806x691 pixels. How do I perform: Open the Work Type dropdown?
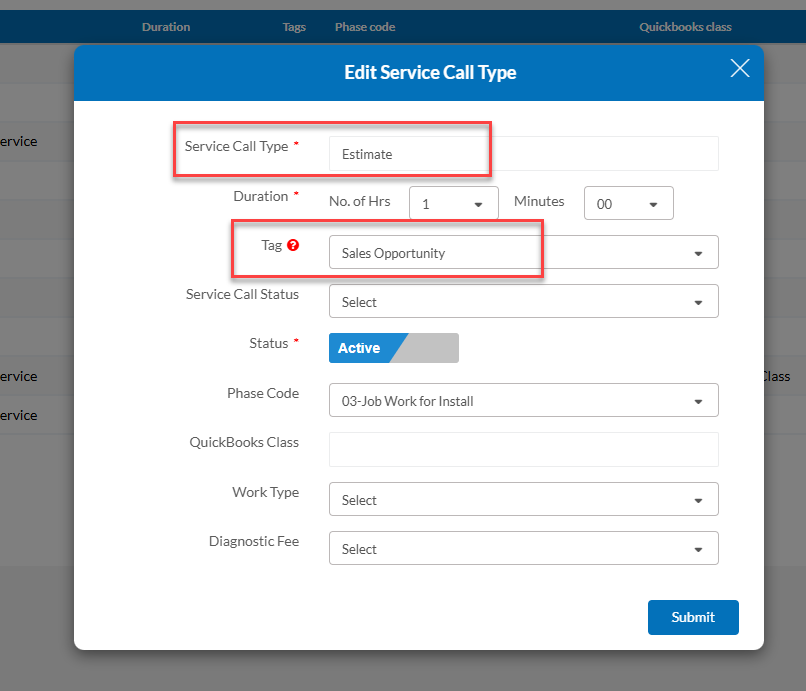point(522,500)
